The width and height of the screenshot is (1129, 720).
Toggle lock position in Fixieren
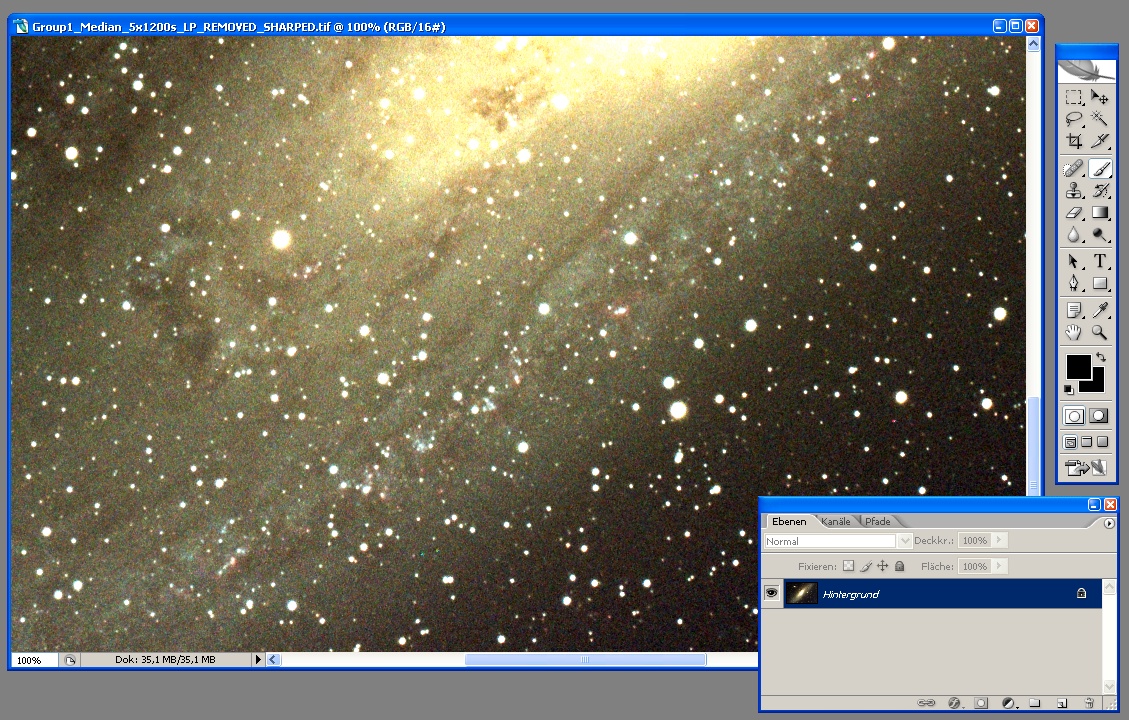(x=883, y=566)
